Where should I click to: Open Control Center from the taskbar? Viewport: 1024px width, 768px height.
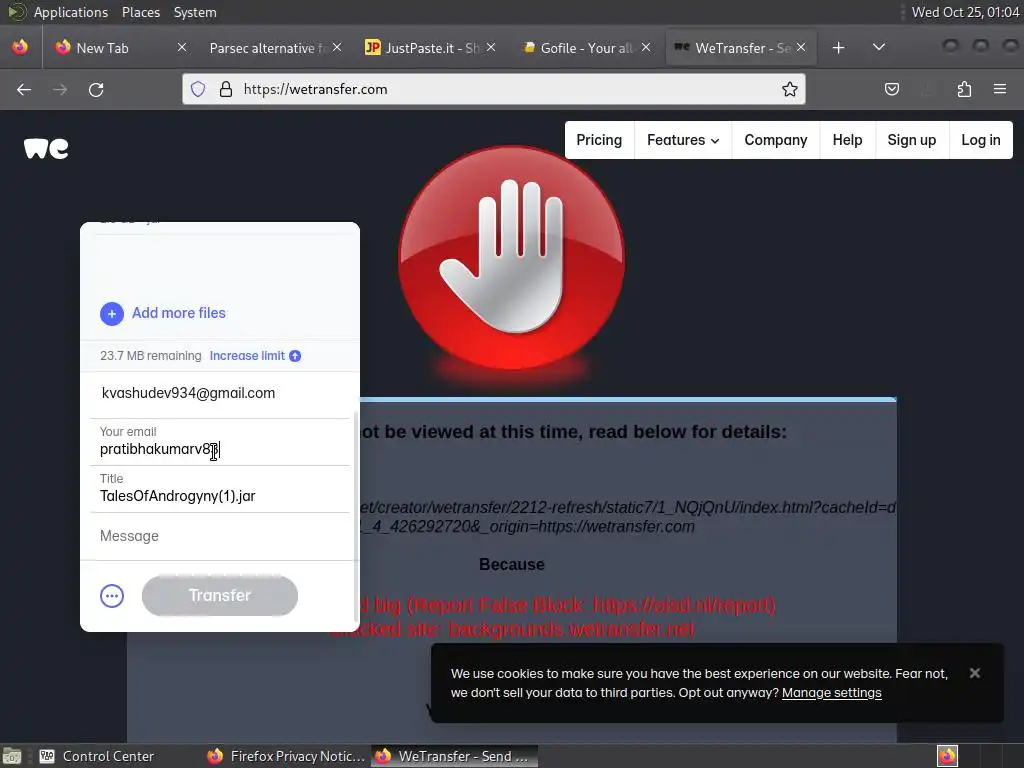[x=97, y=756]
